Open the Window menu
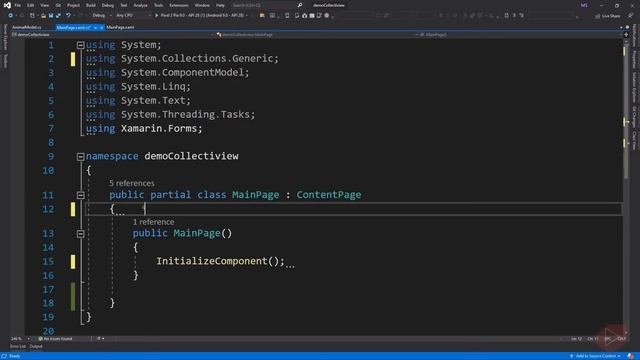 click(x=202, y=5)
